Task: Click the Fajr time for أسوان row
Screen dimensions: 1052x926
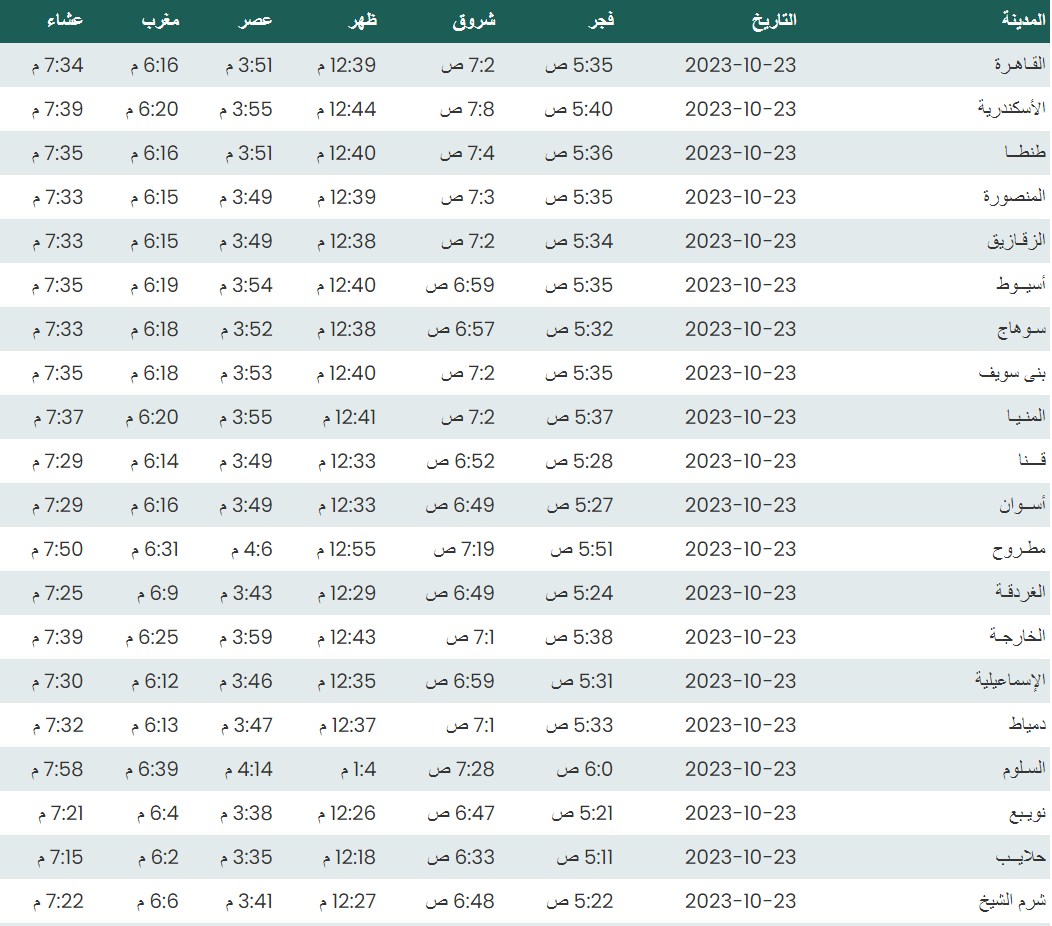Action: pyautogui.click(x=579, y=505)
